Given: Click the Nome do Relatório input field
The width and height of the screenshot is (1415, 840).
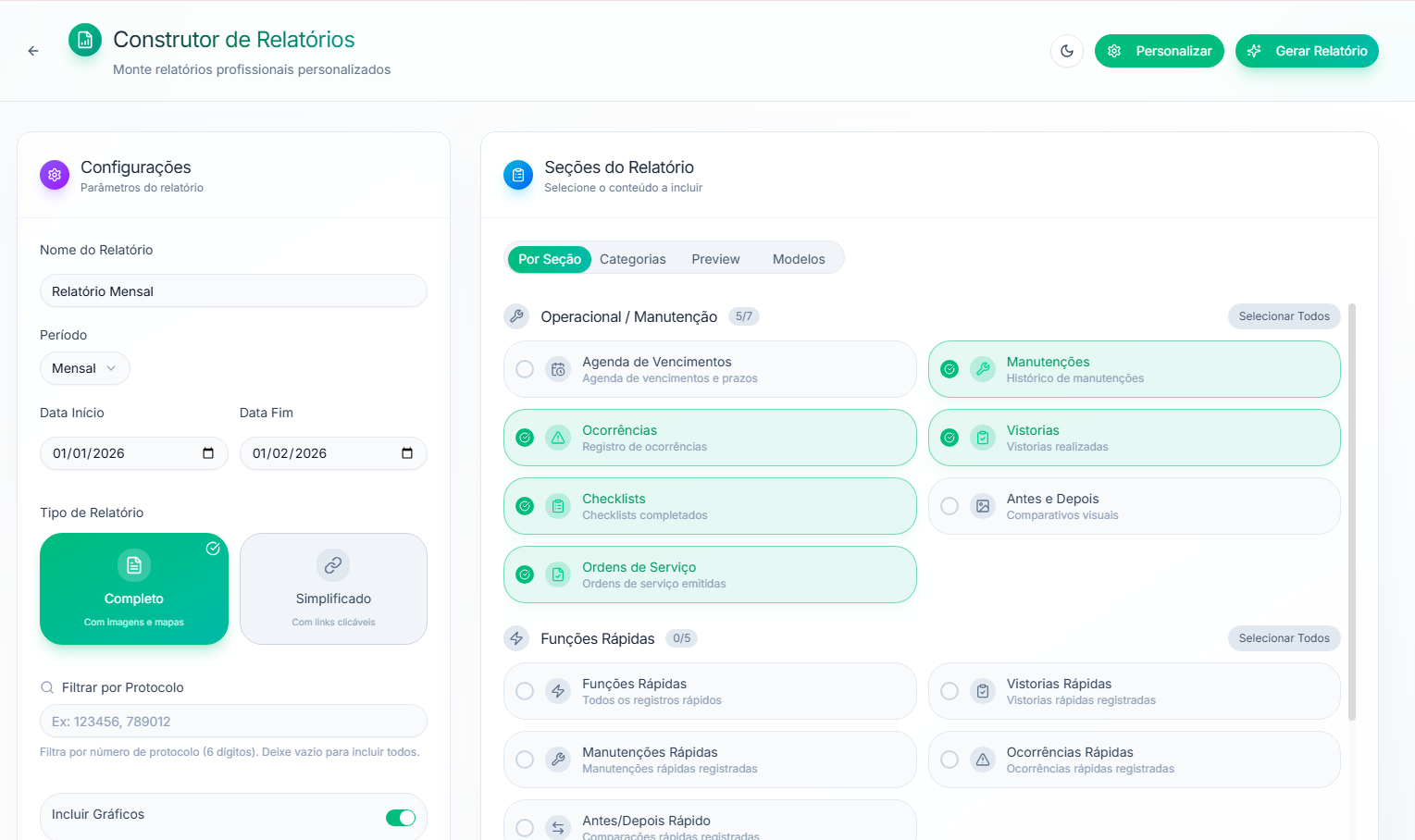Looking at the screenshot, I should [x=233, y=290].
